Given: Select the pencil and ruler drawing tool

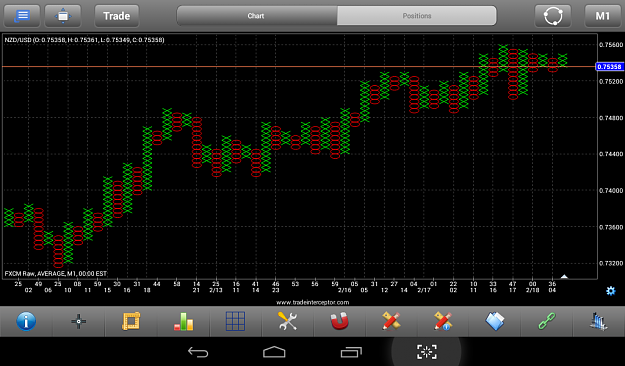Looking at the screenshot, I should click(x=391, y=321).
